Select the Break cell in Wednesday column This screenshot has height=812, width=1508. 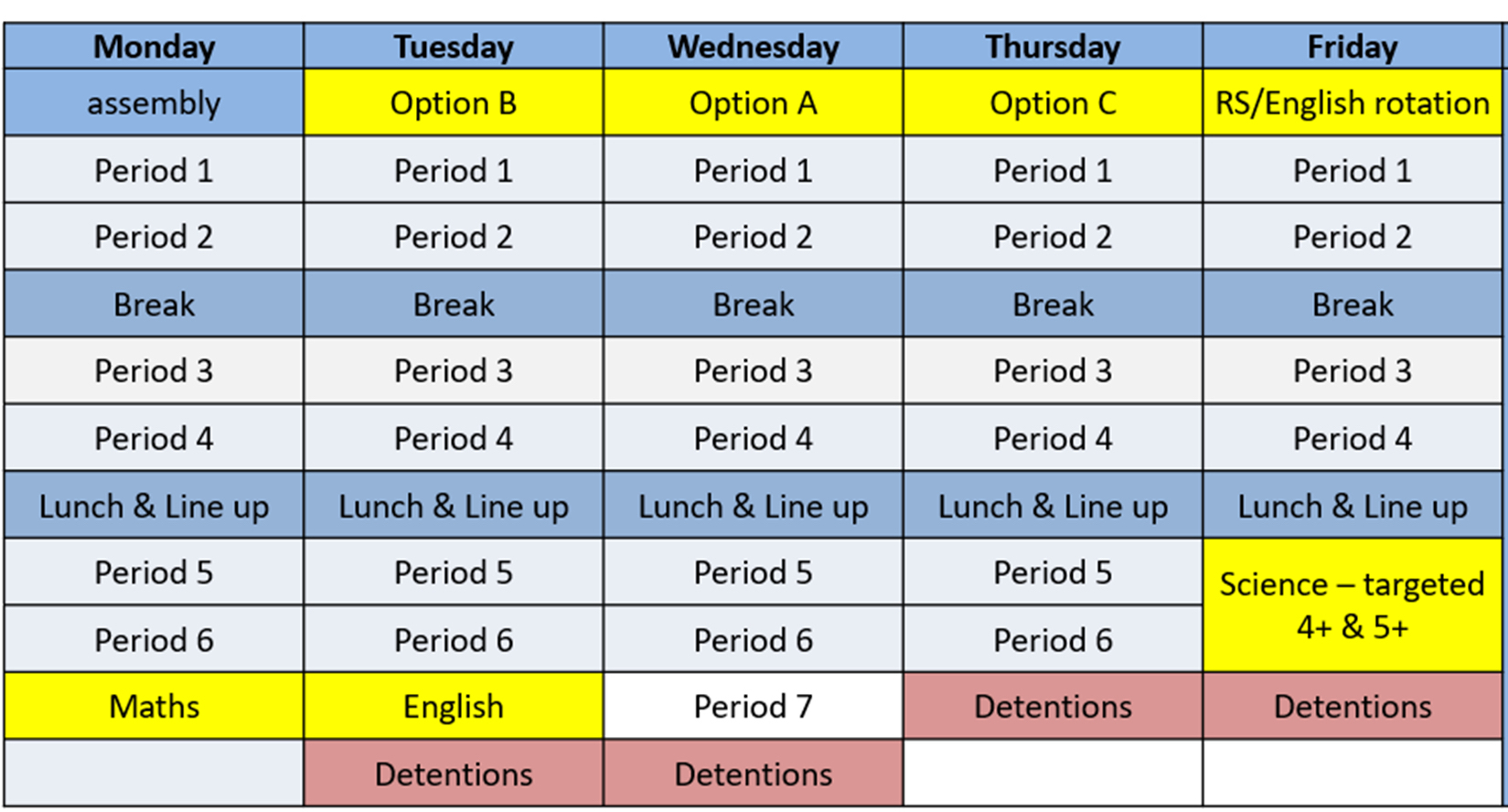click(x=753, y=304)
